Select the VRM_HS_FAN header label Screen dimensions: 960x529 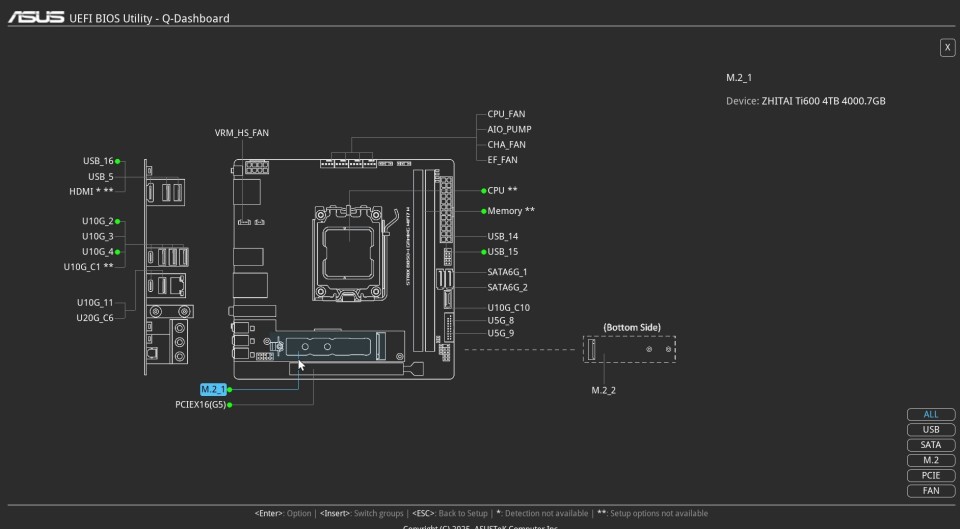coord(242,133)
